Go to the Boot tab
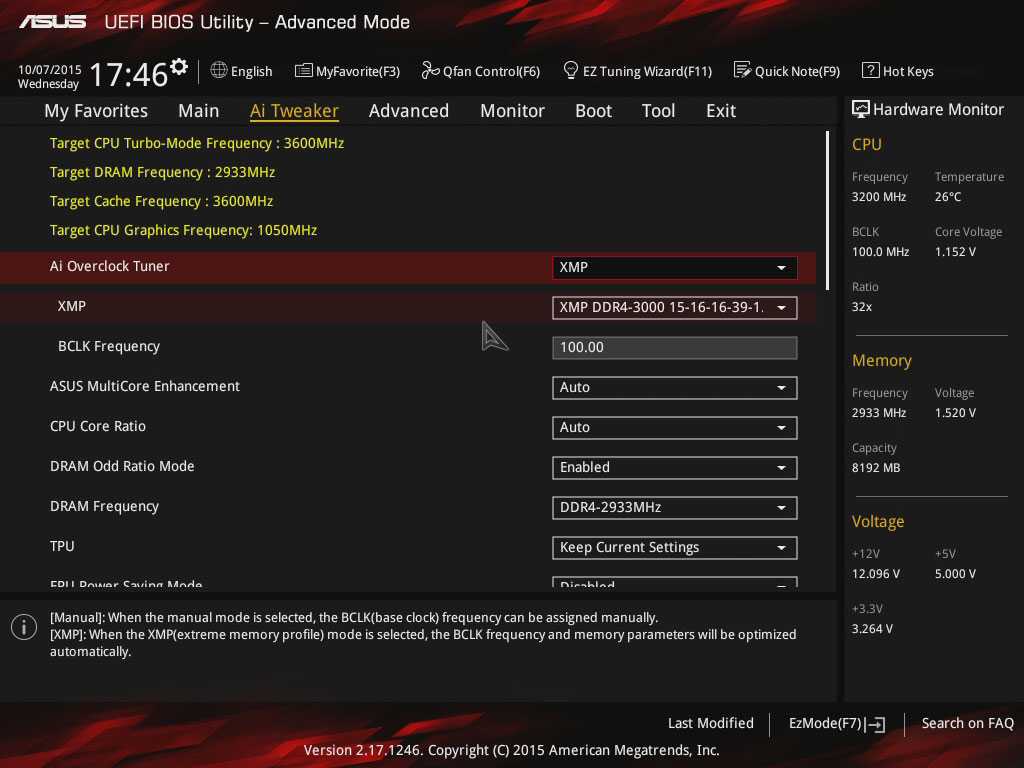Screen dimensions: 1024x768 tap(593, 111)
